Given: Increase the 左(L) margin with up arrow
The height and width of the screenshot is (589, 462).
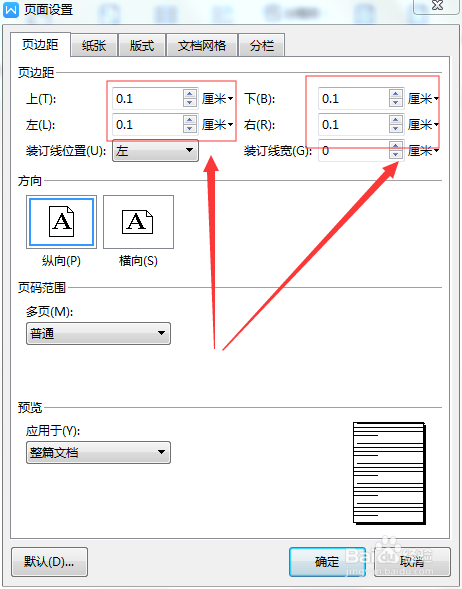Looking at the screenshot, I should point(190,119).
